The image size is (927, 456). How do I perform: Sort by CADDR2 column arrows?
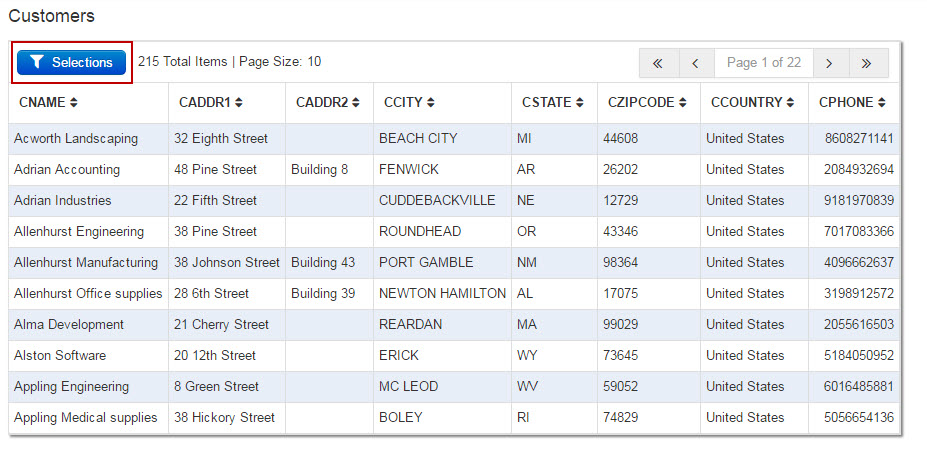355,102
